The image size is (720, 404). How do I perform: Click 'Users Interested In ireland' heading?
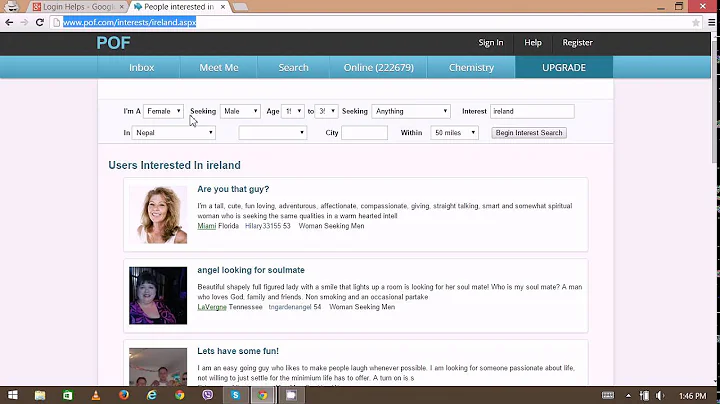point(174,165)
